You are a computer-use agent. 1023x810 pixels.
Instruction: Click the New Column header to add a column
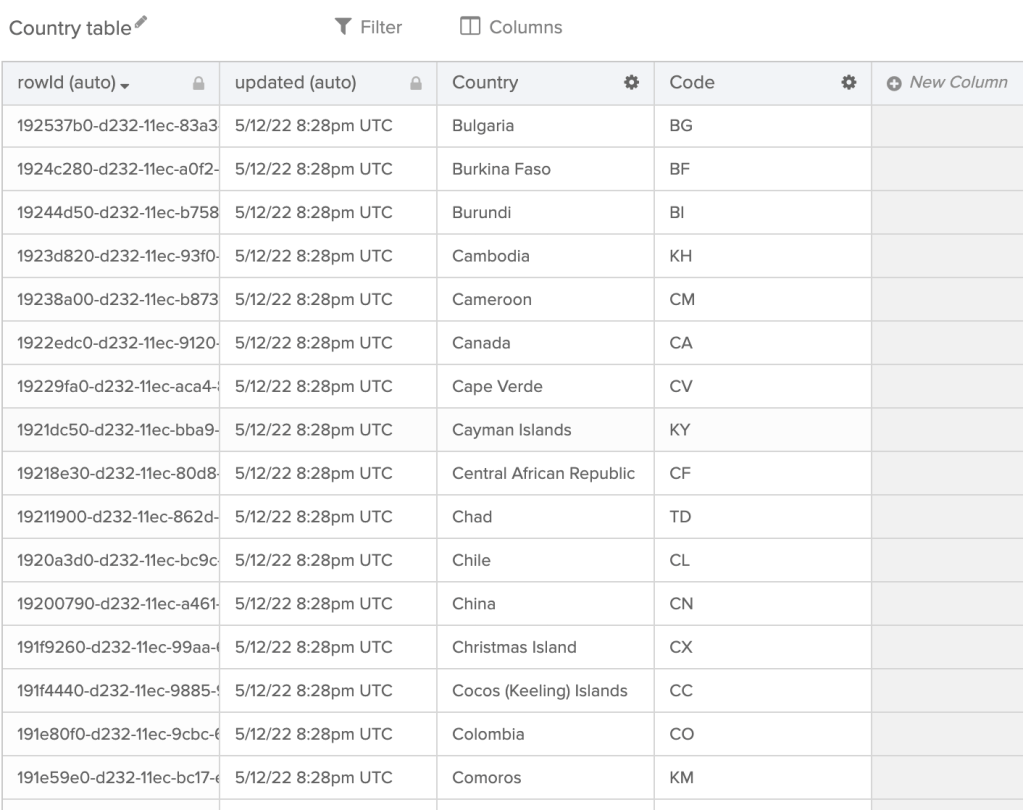(x=948, y=83)
